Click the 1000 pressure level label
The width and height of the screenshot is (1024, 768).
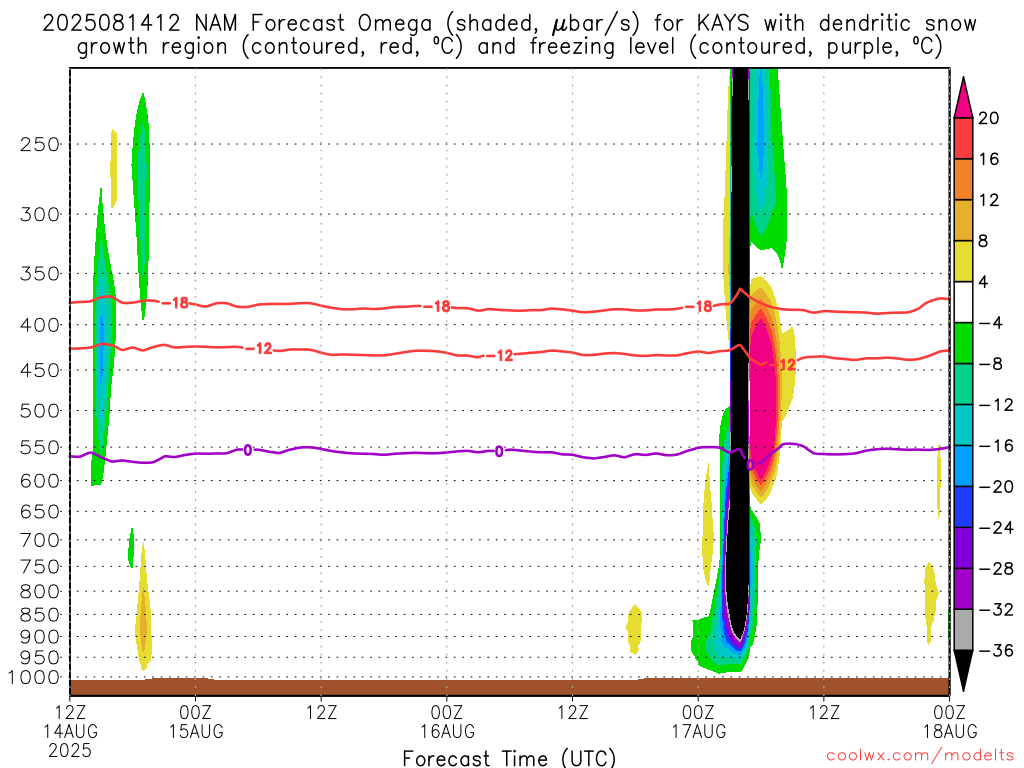(x=34, y=678)
